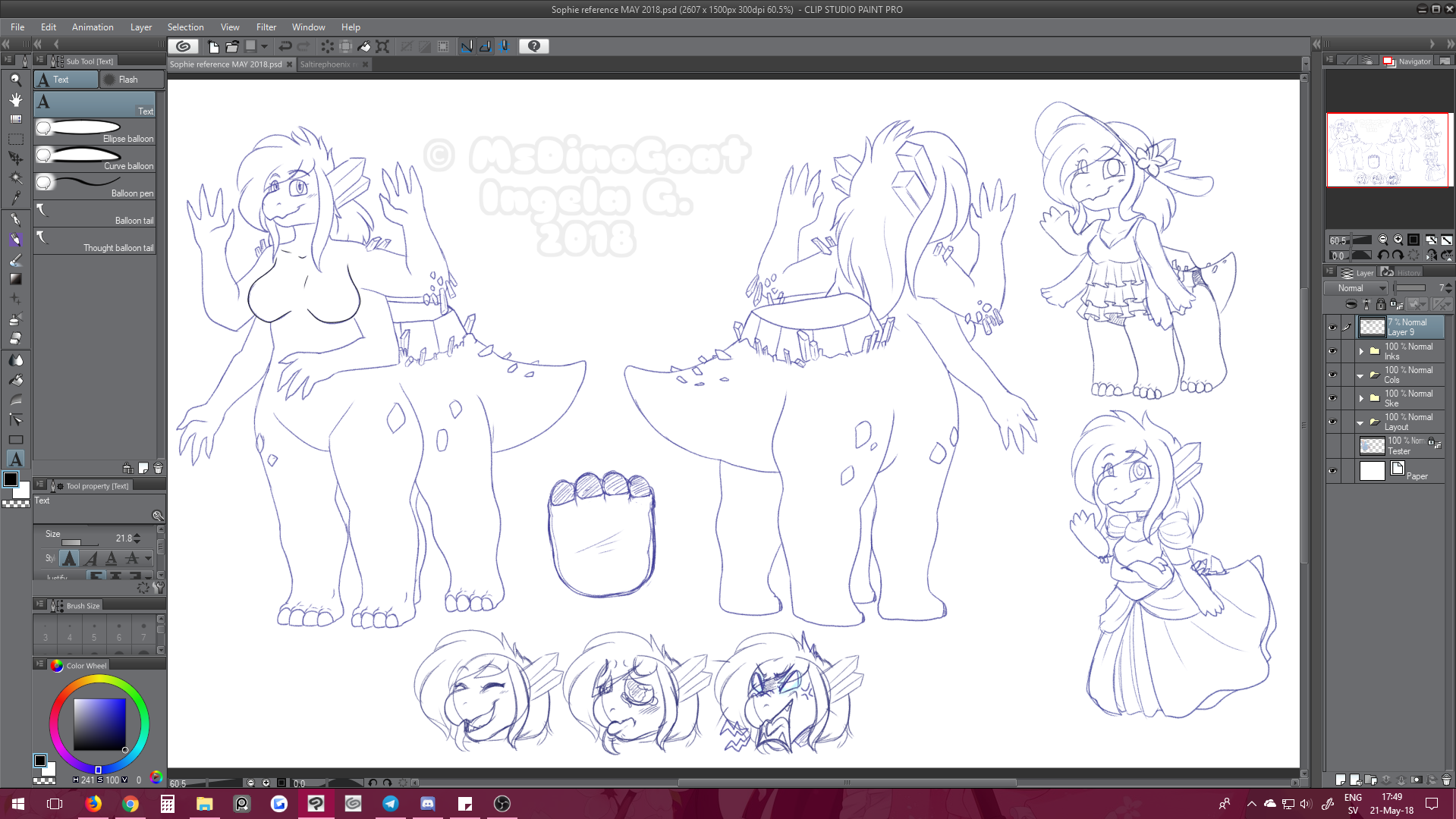This screenshot has height=819, width=1456.
Task: Click the Fill bucket command bar icon
Action: pos(364,46)
